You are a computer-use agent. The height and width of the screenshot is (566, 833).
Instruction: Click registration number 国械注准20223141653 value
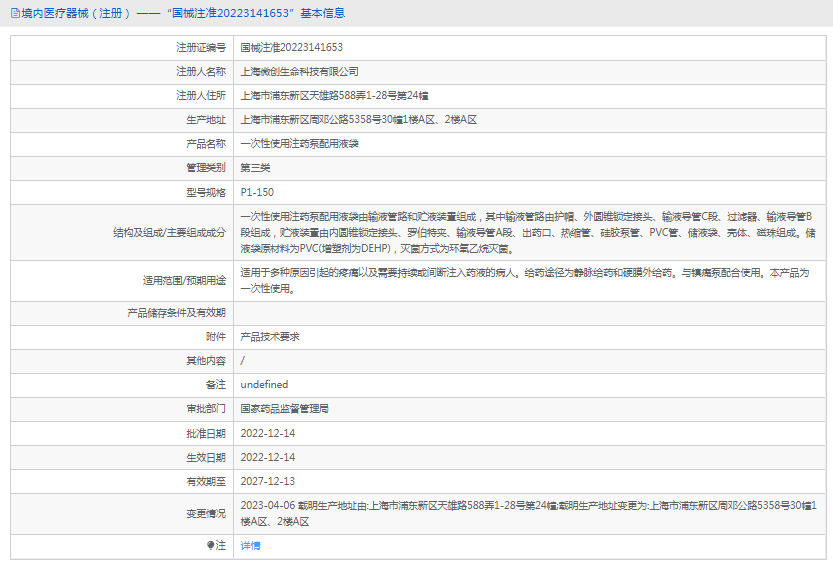pos(292,47)
